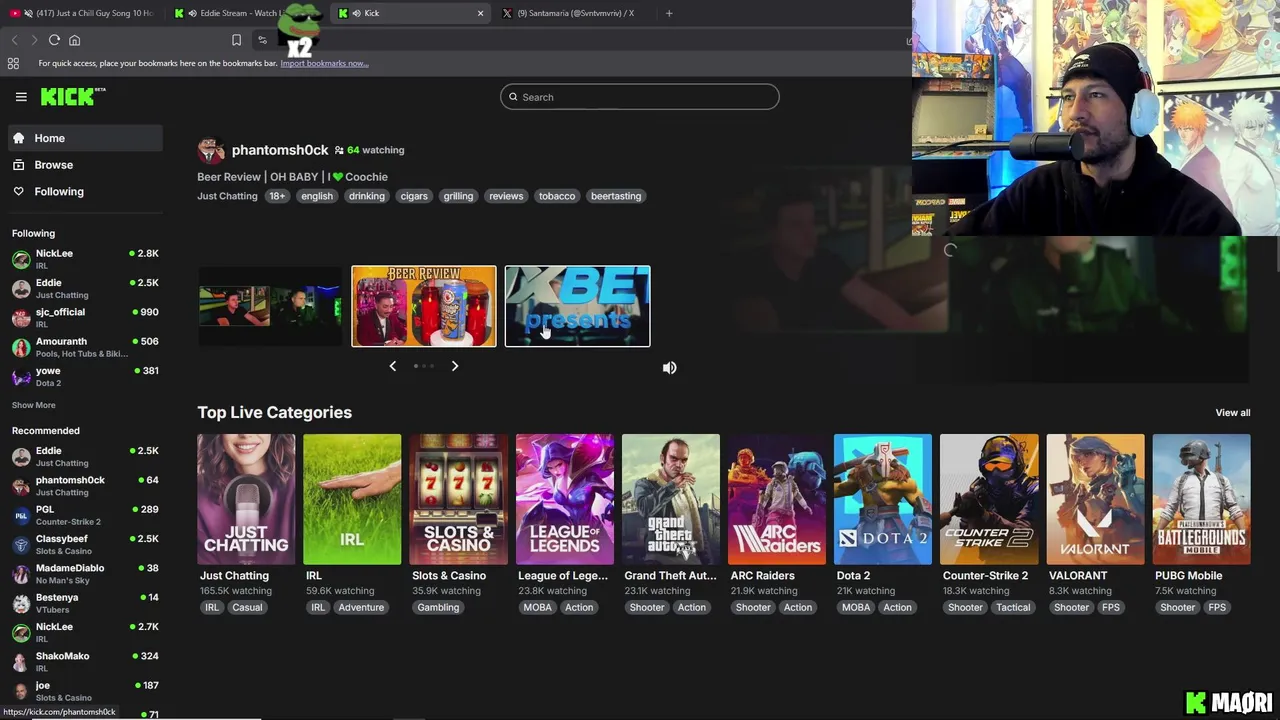The width and height of the screenshot is (1280, 720).
Task: Open the Dota 2 category card
Action: [x=883, y=499]
